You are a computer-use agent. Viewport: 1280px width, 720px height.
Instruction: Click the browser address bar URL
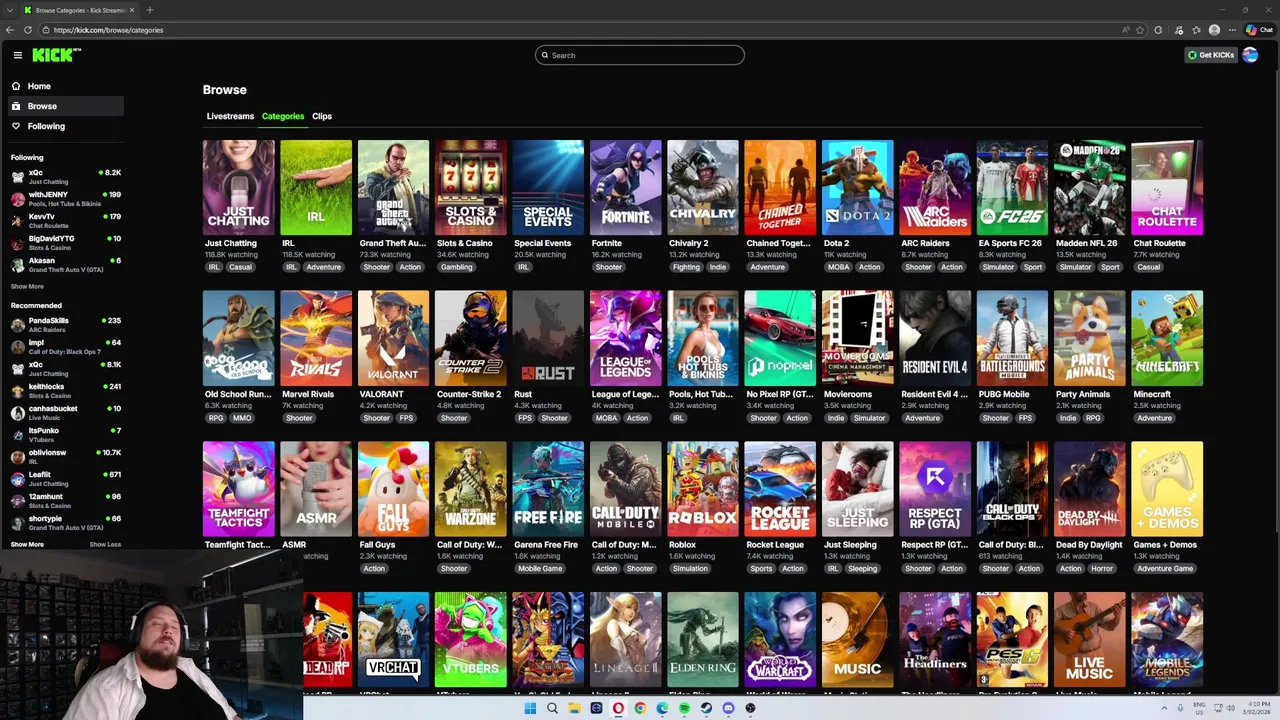pyautogui.click(x=108, y=30)
